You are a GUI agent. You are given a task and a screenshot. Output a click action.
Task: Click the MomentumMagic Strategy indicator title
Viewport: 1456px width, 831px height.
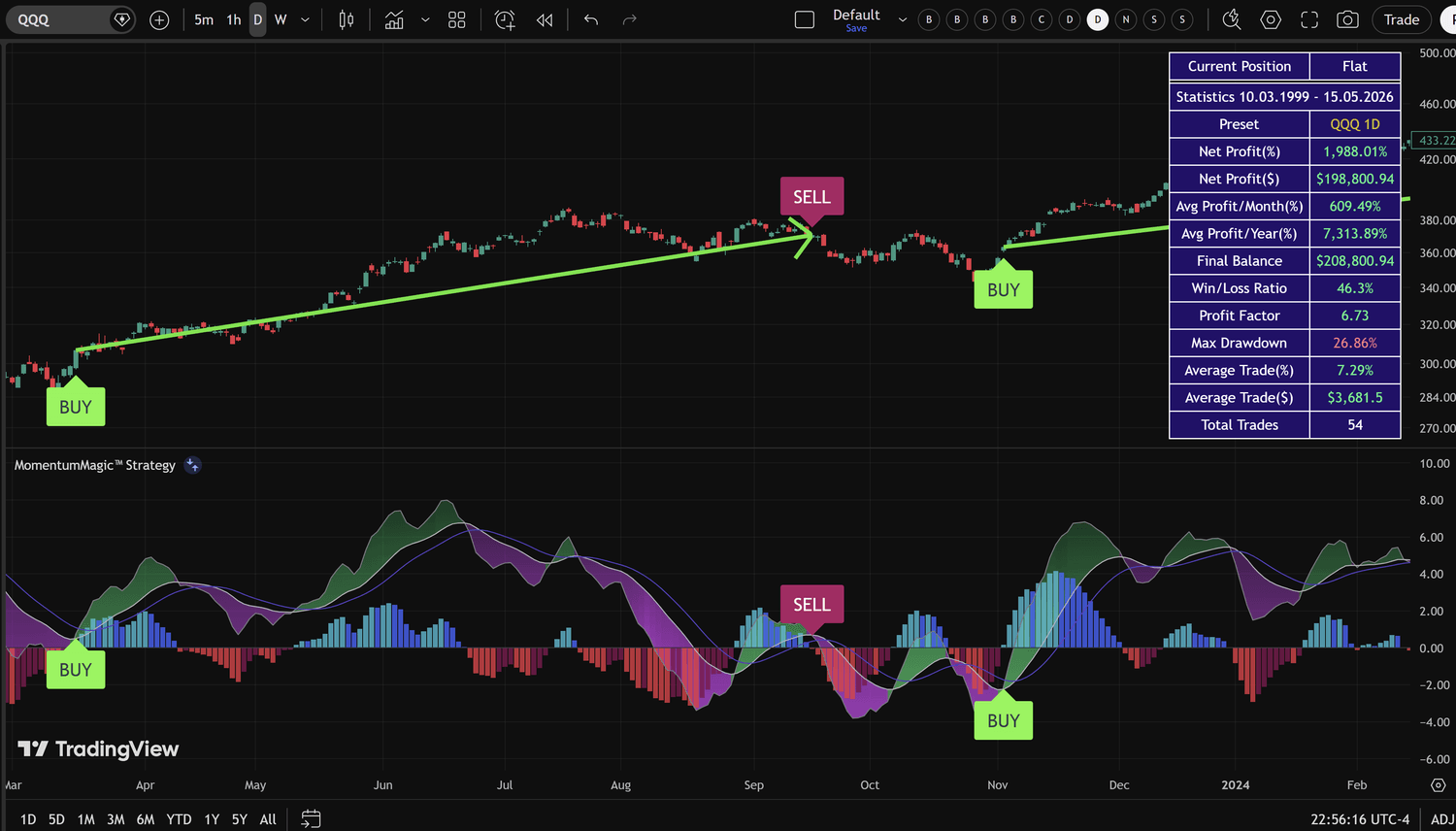(95, 465)
